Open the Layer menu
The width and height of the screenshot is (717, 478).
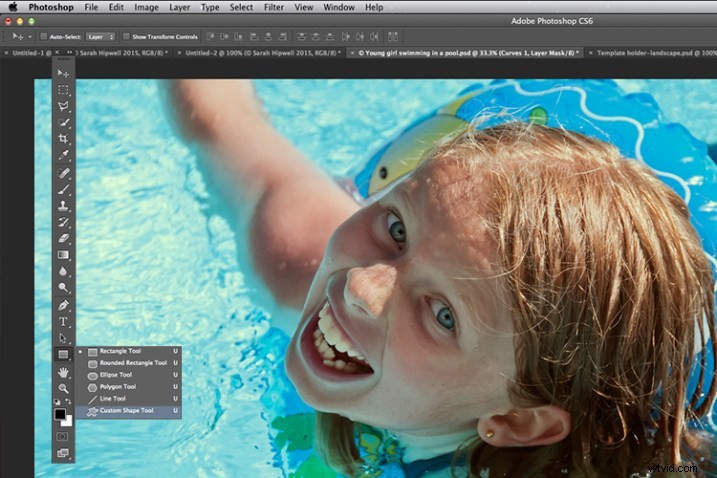[x=179, y=7]
